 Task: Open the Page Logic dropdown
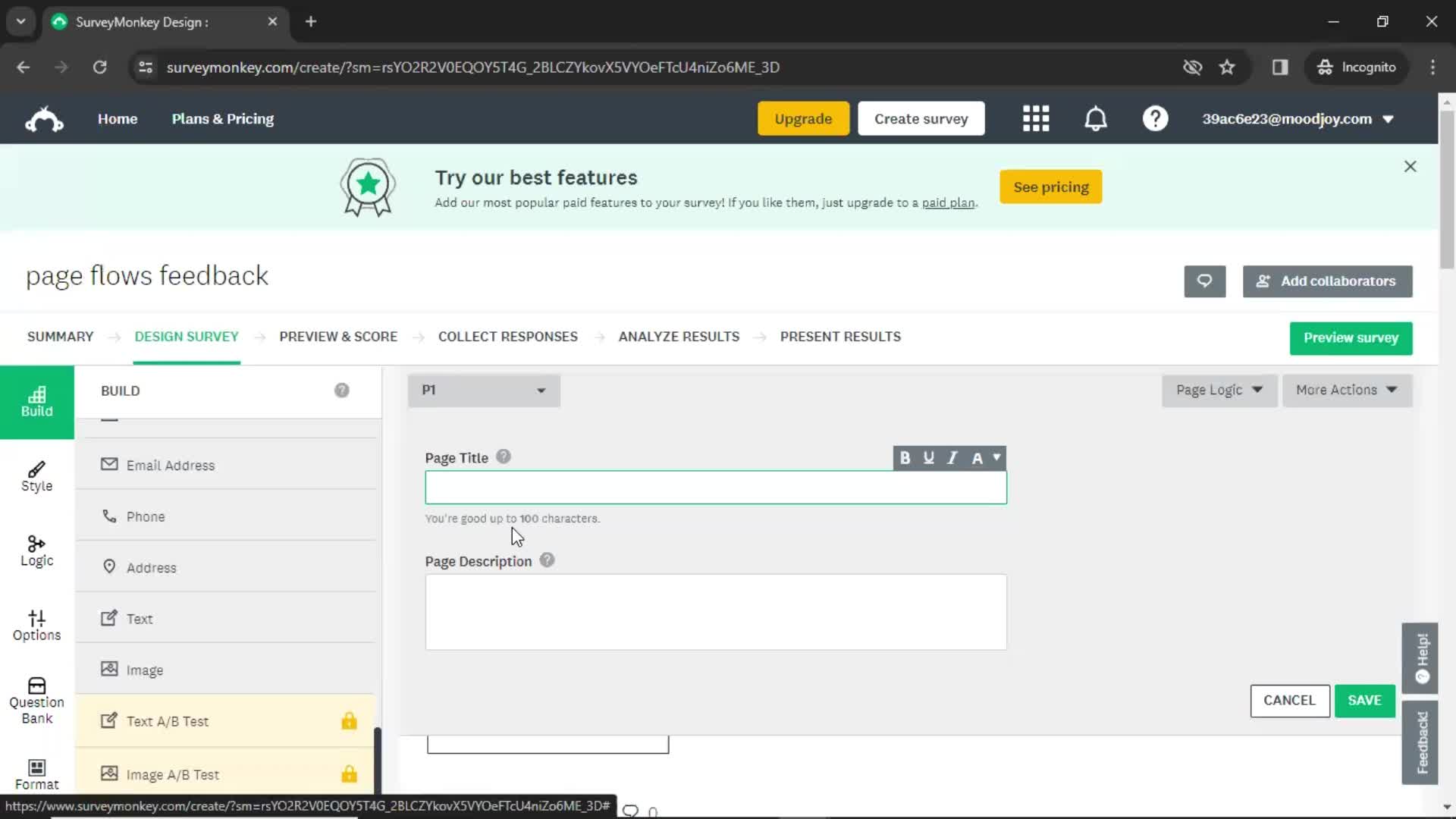pos(1219,390)
